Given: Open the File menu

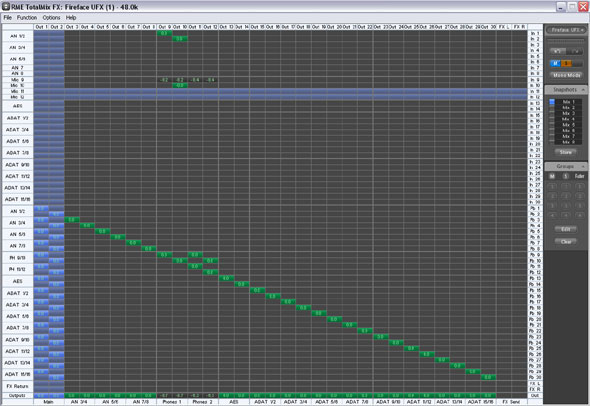Looking at the screenshot, I should coord(8,18).
